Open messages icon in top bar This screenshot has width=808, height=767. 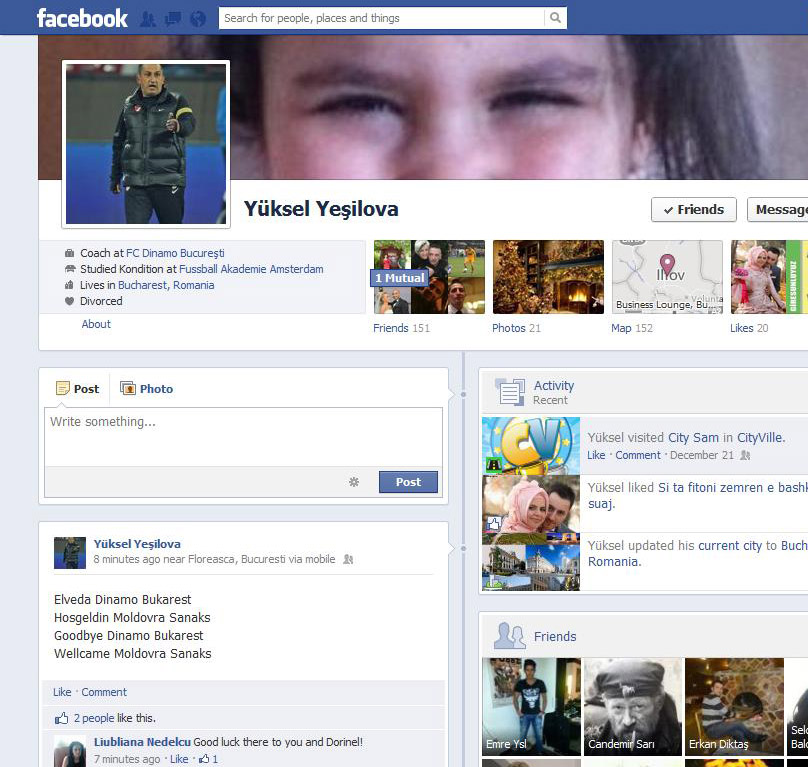click(x=172, y=18)
